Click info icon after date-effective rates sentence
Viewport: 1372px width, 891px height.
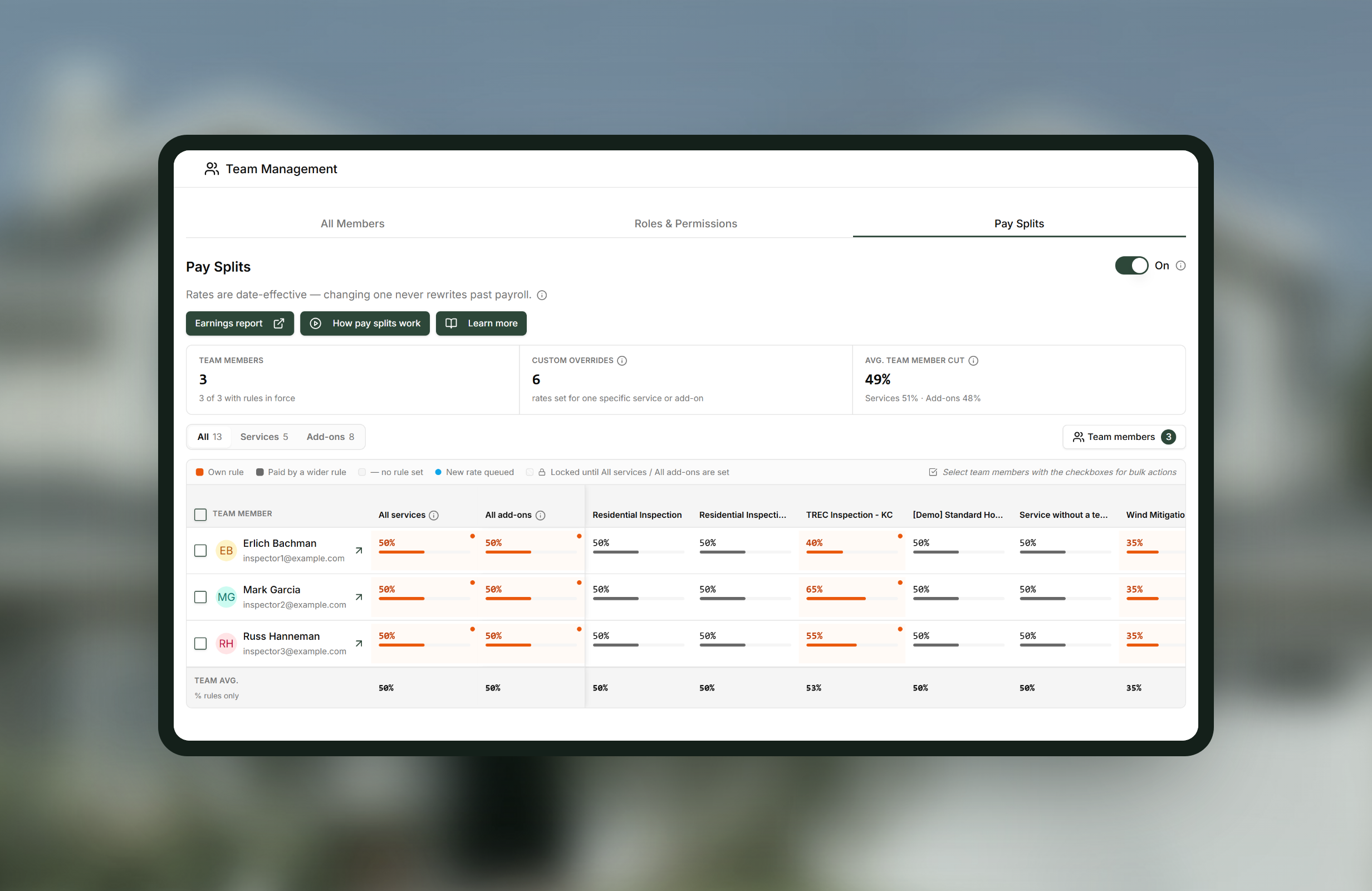542,295
